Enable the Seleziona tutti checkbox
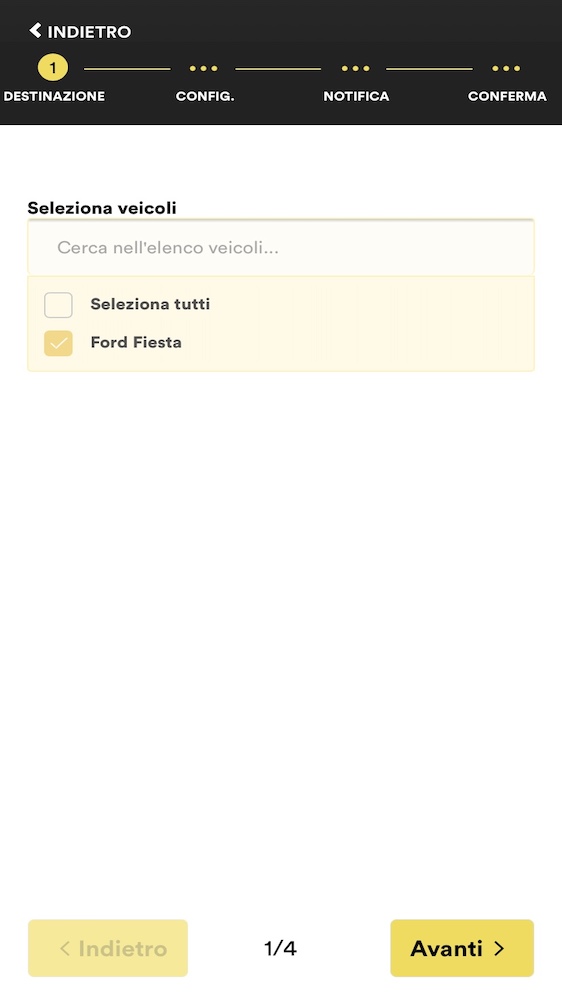The width and height of the screenshot is (562, 1000). (x=58, y=305)
